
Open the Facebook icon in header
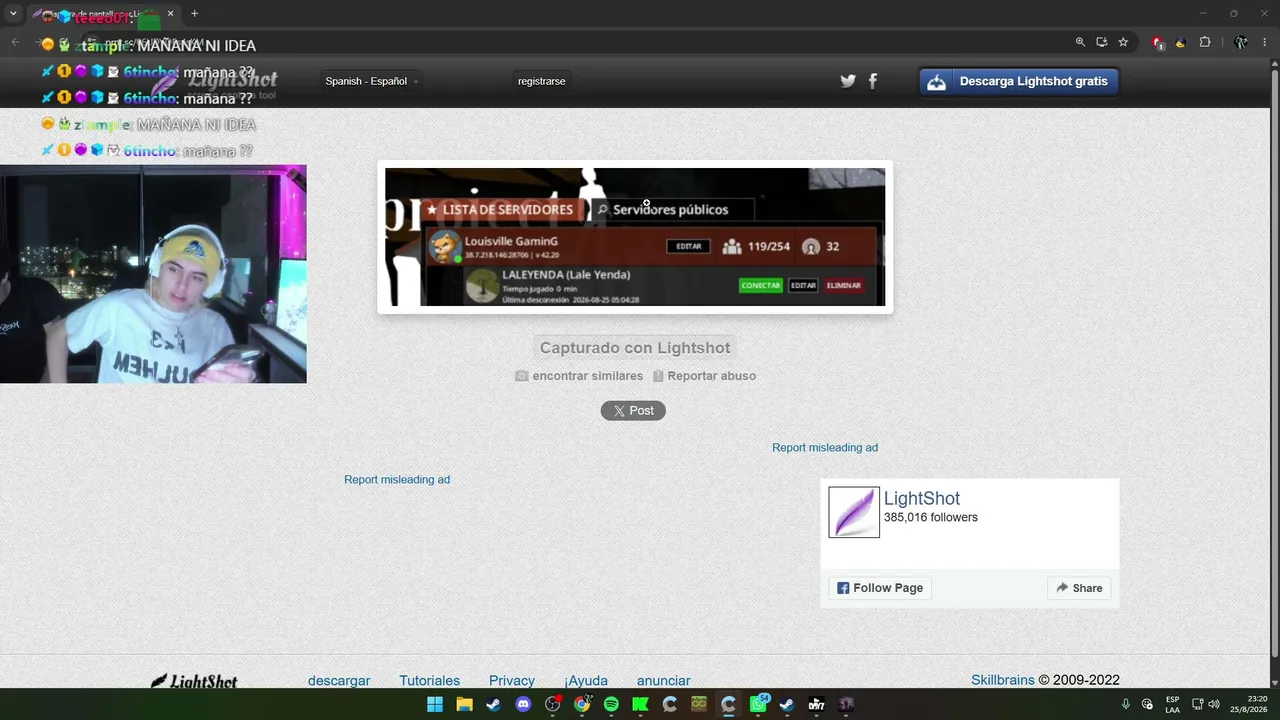(x=873, y=81)
